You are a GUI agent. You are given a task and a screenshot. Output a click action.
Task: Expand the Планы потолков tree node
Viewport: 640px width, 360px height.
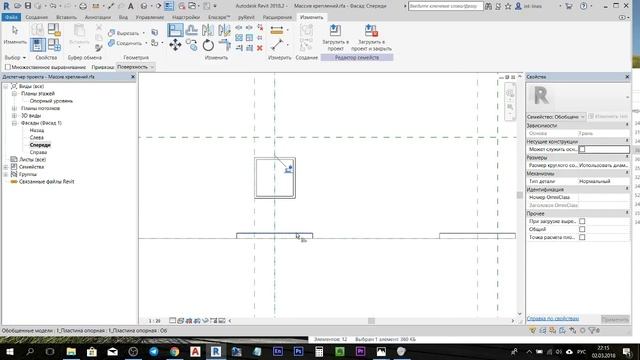(14, 108)
